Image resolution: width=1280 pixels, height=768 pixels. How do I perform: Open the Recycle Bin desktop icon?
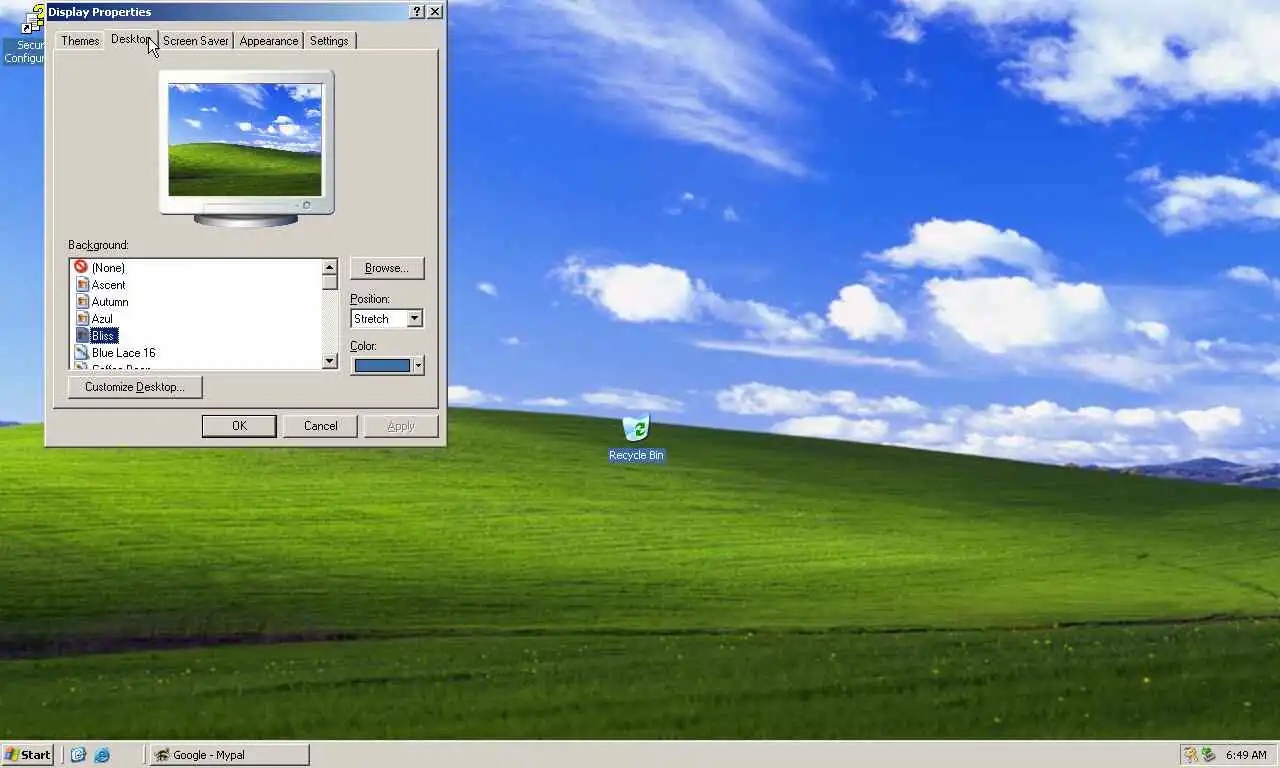(636, 438)
